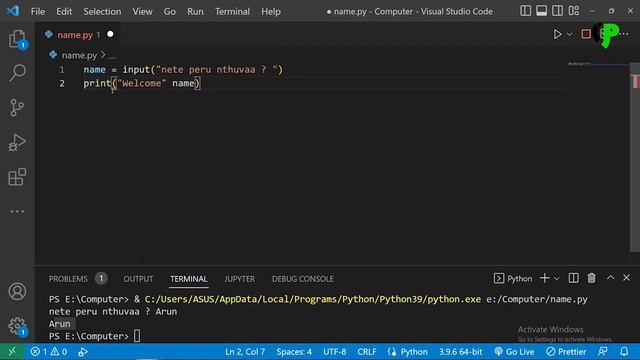Image resolution: width=640 pixels, height=360 pixels.
Task: Click name.py in the breadcrumb
Action: coord(79,55)
